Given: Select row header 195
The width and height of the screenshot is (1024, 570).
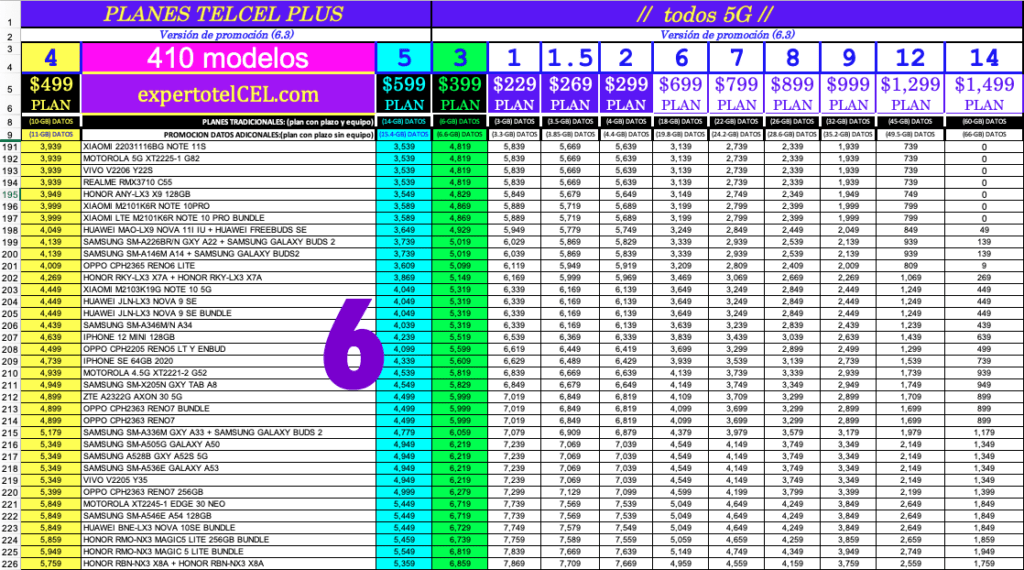Looking at the screenshot, I should pyautogui.click(x=11, y=193).
